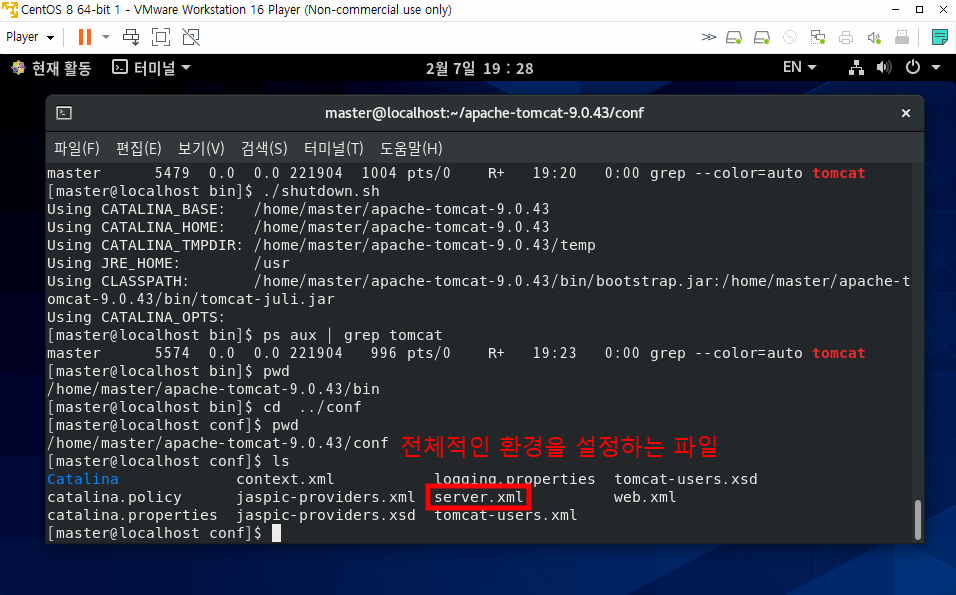Click the tomcat-users.xml file name
The height and width of the screenshot is (595, 956).
pyautogui.click(x=505, y=515)
